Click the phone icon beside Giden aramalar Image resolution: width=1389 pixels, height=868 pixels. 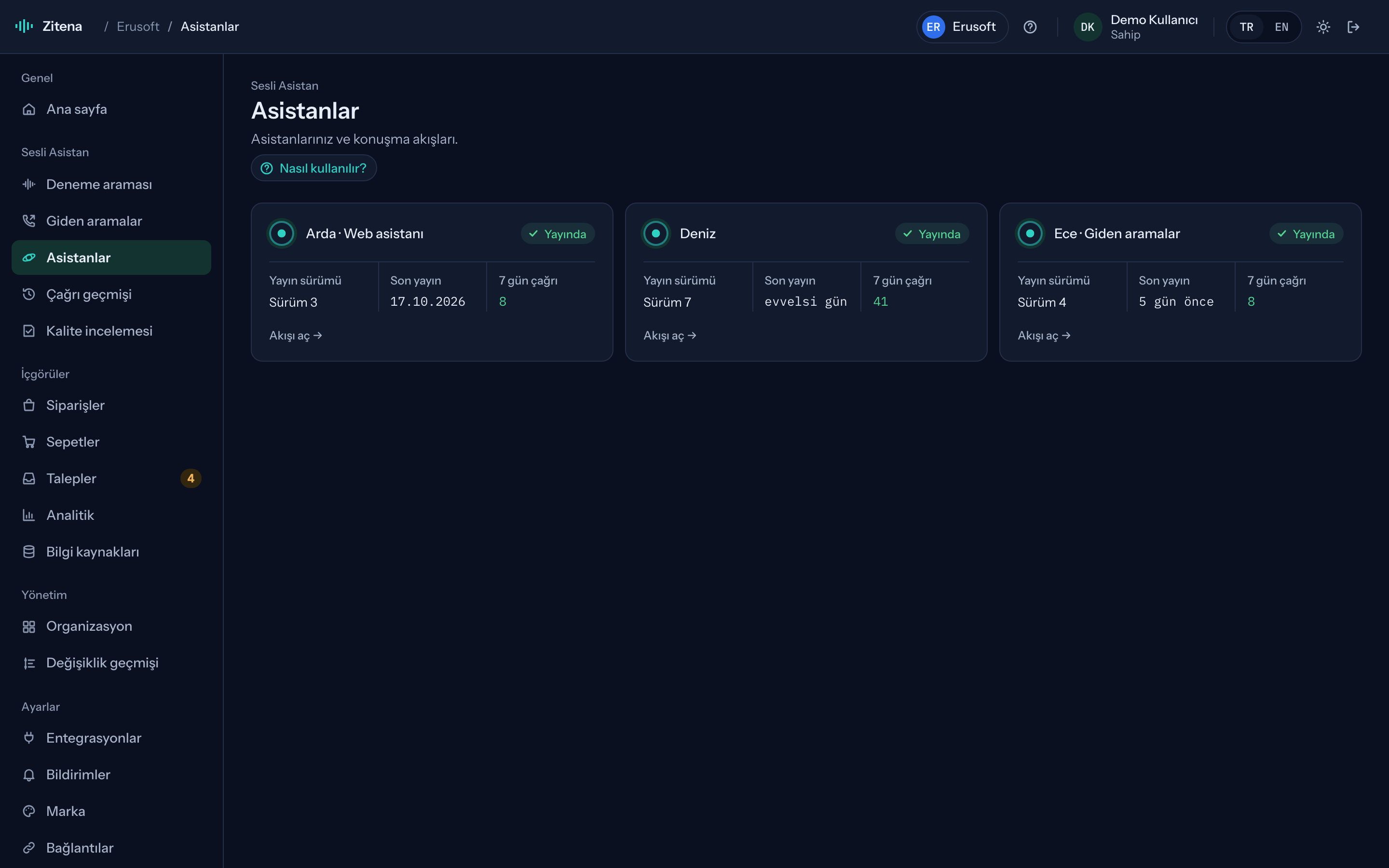coord(29,221)
